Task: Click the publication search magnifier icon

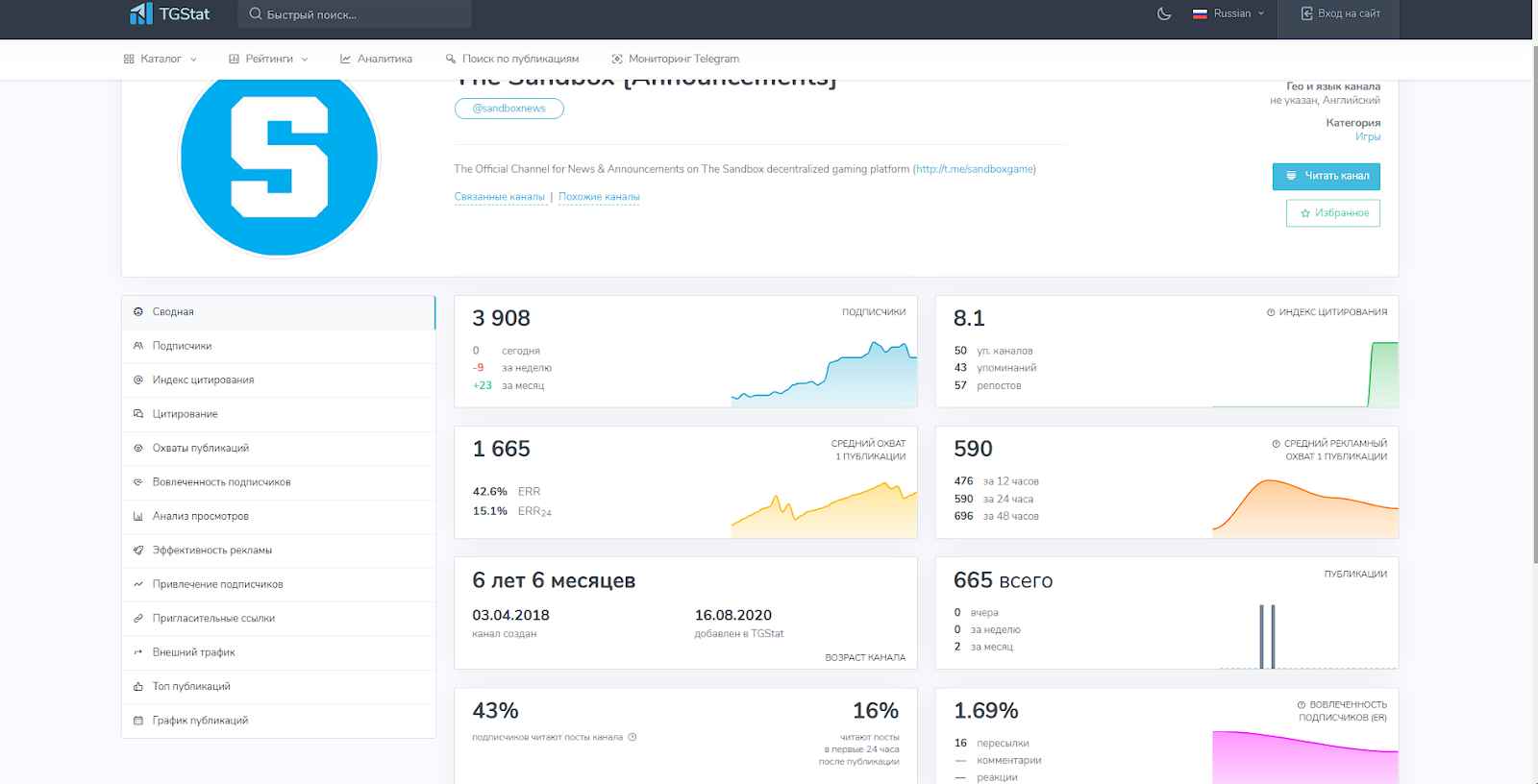Action: [x=450, y=59]
